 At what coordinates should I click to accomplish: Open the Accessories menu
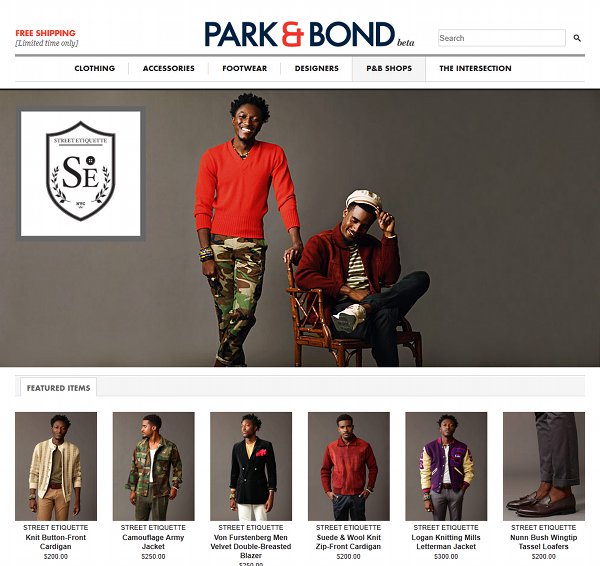[168, 69]
